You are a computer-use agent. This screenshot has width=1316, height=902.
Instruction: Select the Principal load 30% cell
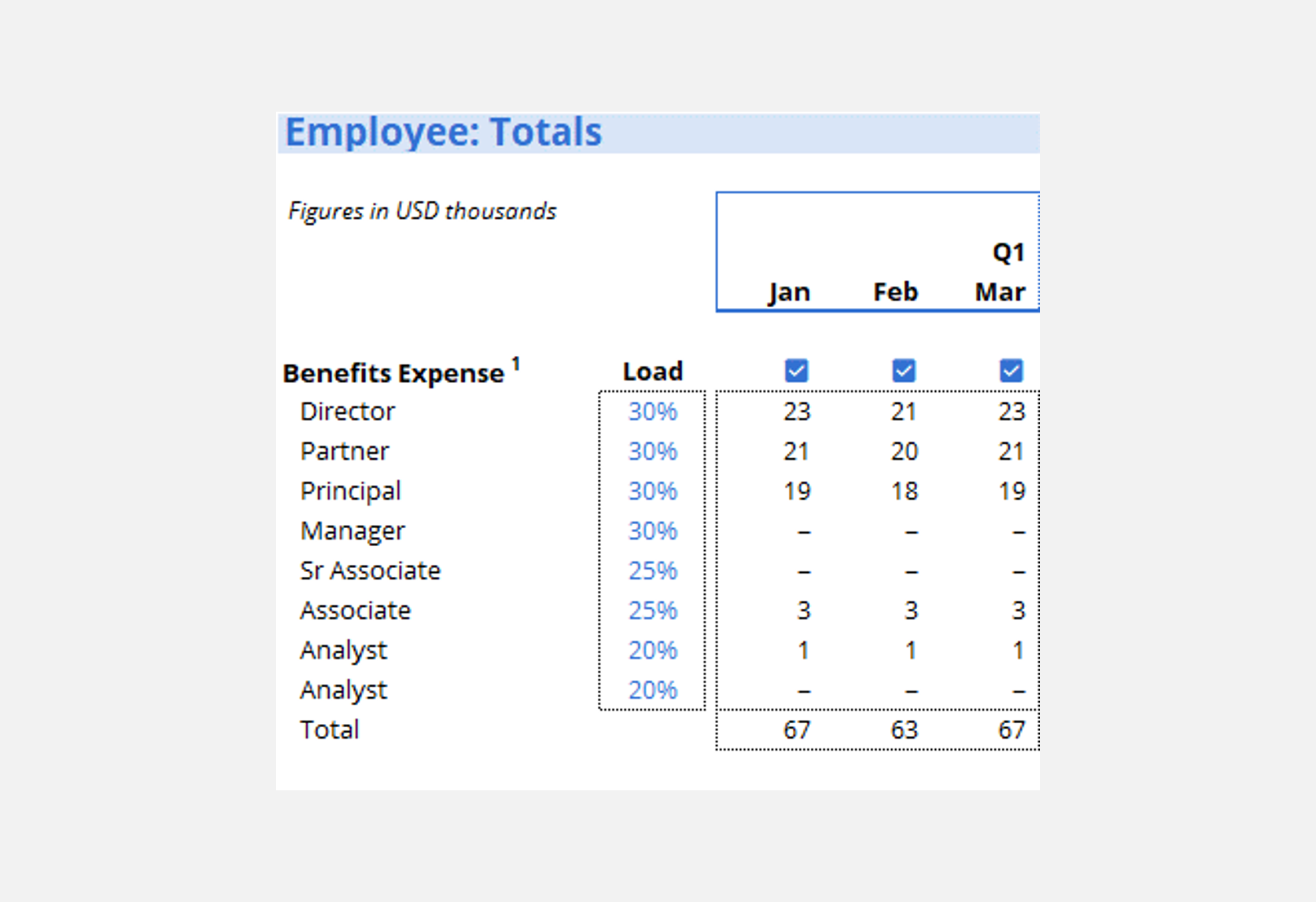pos(652,491)
